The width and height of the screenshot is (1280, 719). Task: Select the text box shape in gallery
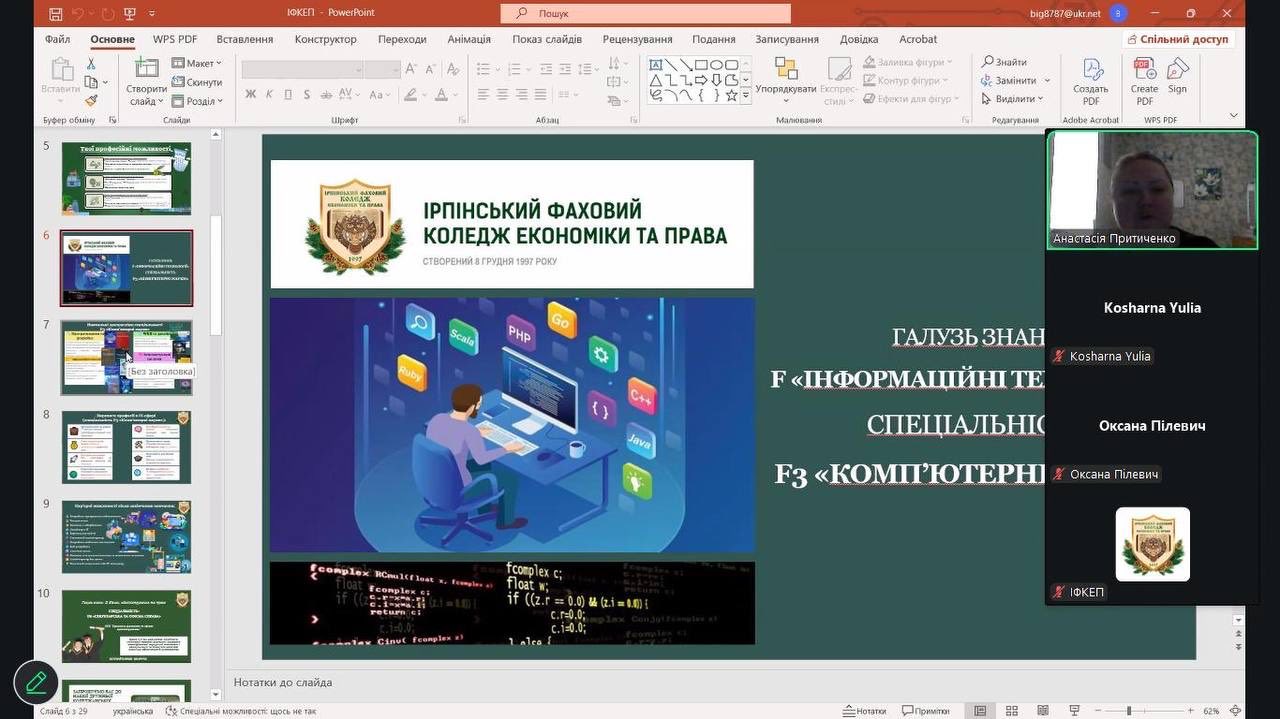click(x=656, y=64)
